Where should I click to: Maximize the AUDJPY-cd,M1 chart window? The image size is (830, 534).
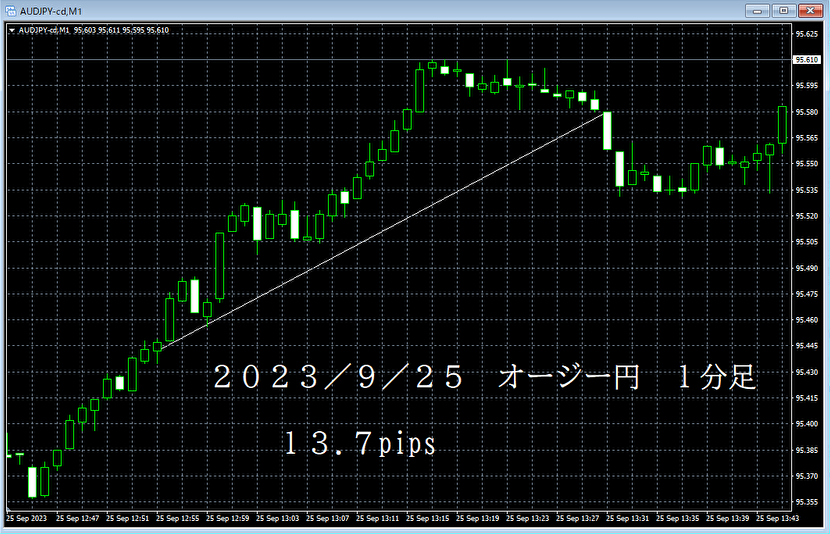pos(783,11)
